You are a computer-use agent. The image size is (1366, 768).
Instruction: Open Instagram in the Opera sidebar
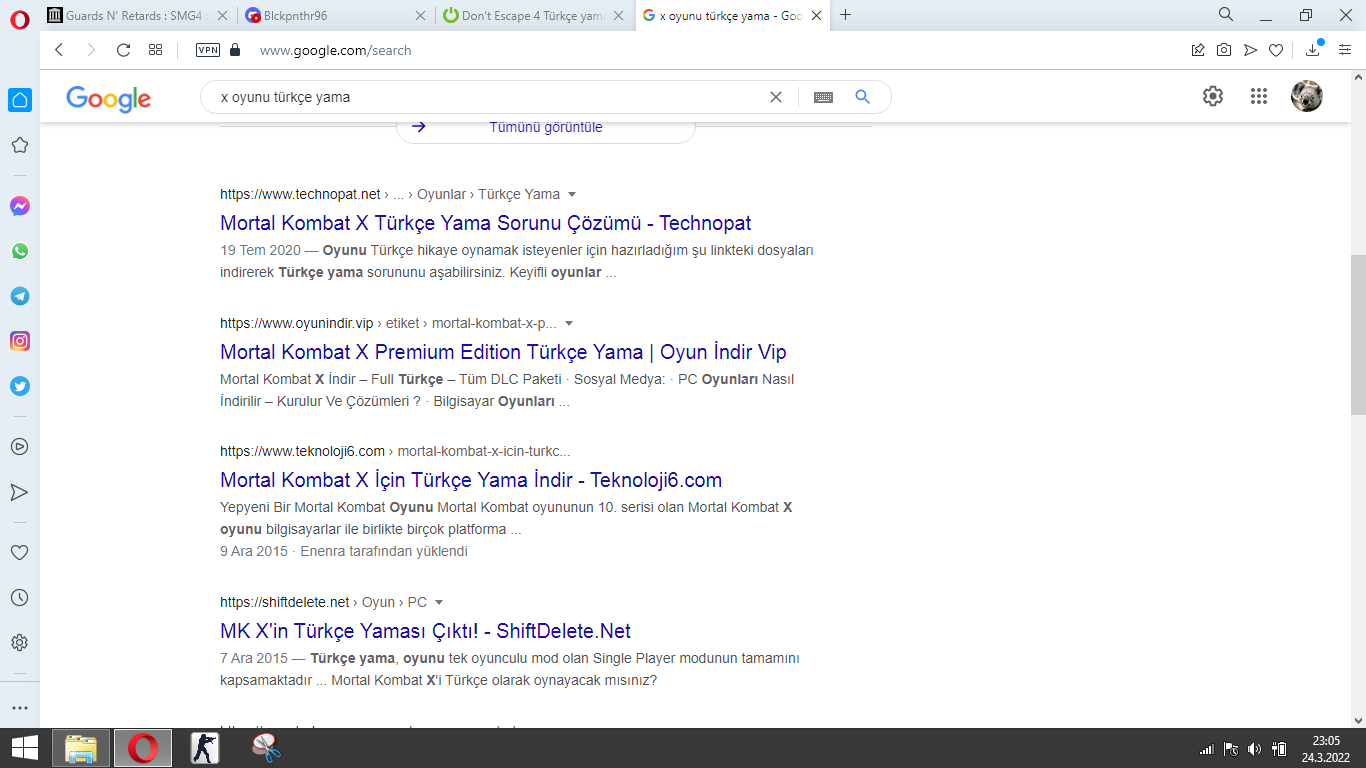20,341
